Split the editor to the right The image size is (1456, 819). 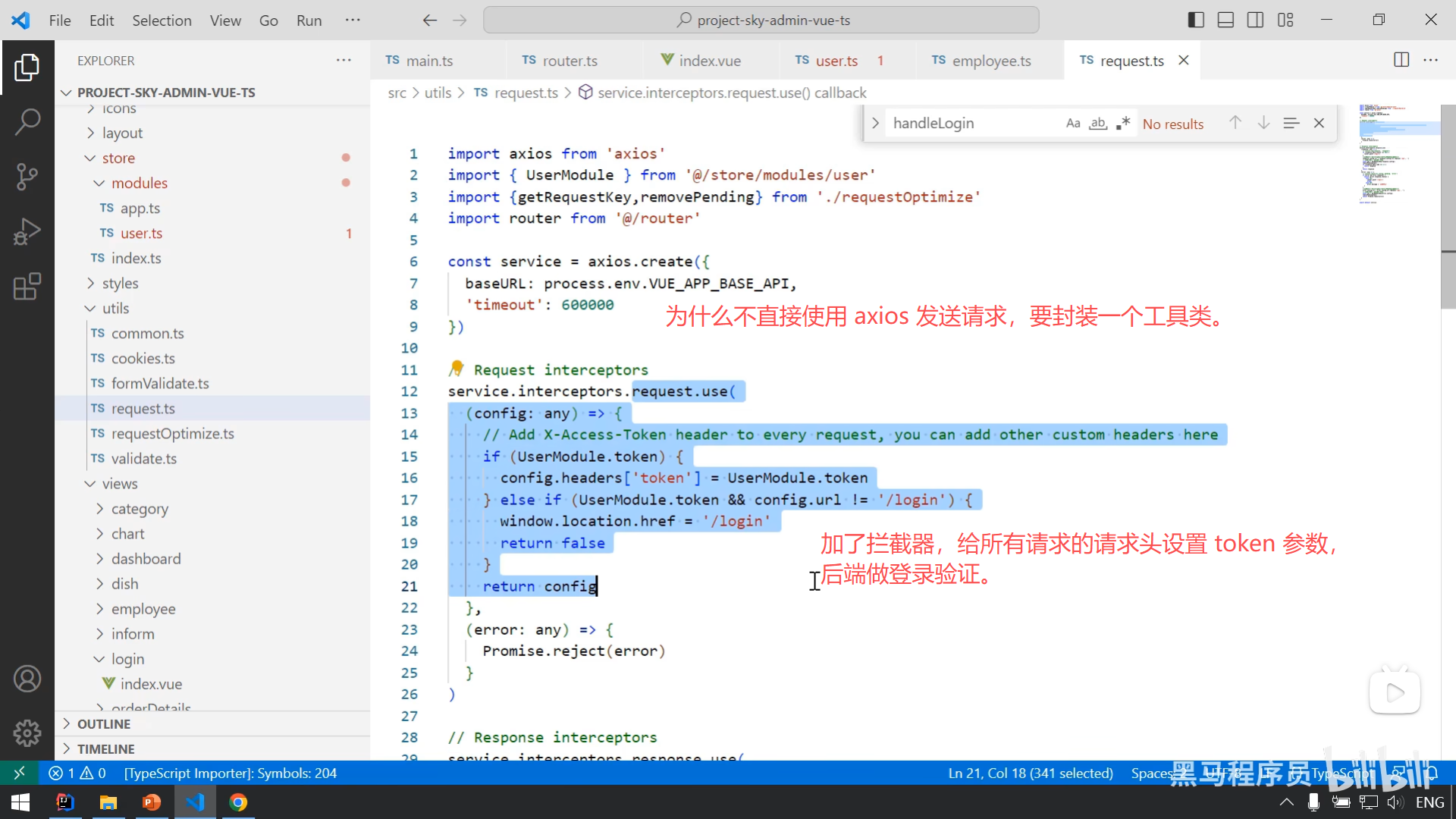pos(1401,60)
